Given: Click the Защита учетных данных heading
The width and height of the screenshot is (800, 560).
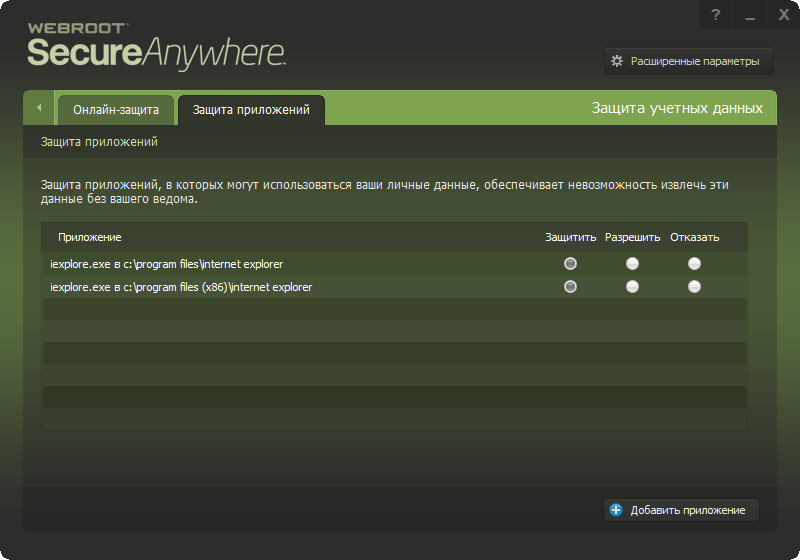Looking at the screenshot, I should pyautogui.click(x=677, y=108).
